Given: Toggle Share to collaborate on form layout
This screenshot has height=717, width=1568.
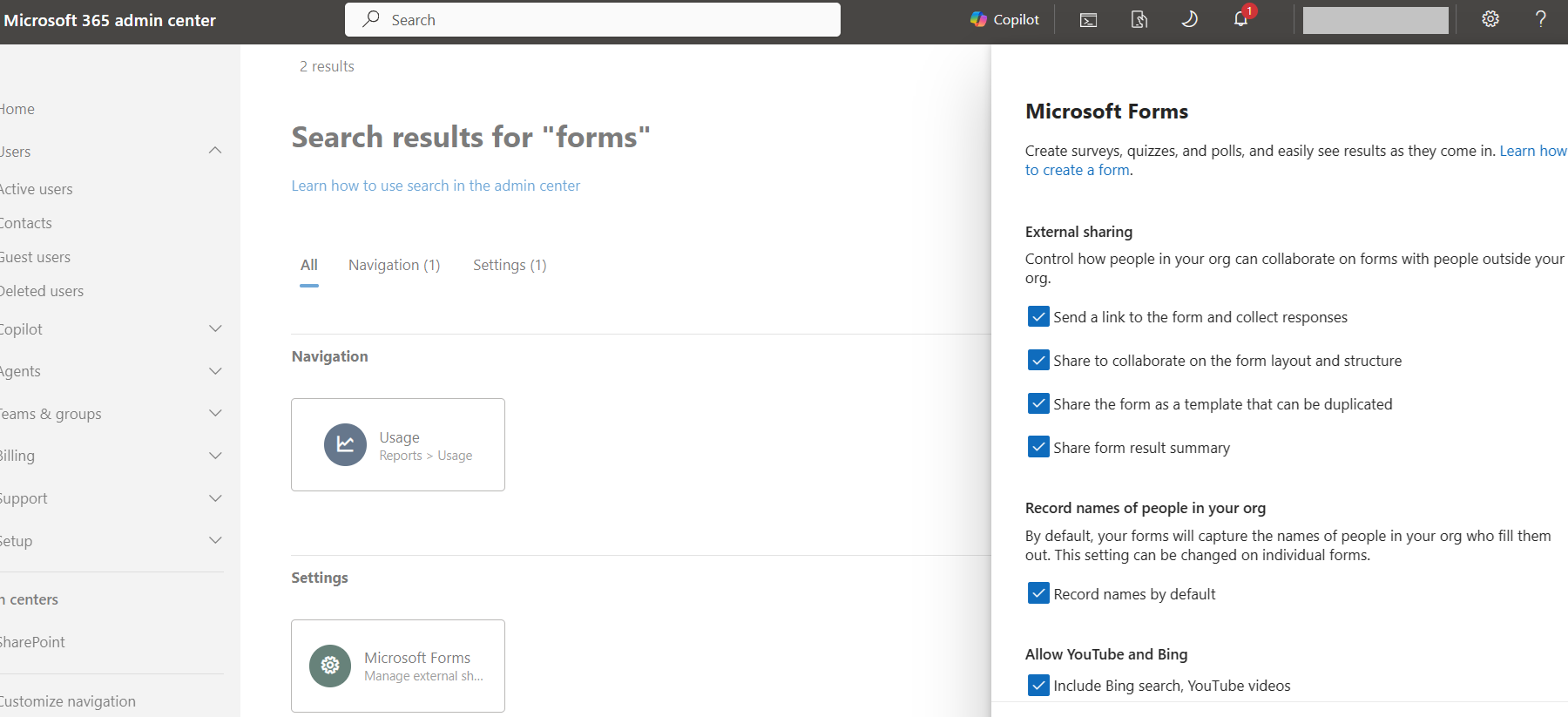Looking at the screenshot, I should [1038, 360].
